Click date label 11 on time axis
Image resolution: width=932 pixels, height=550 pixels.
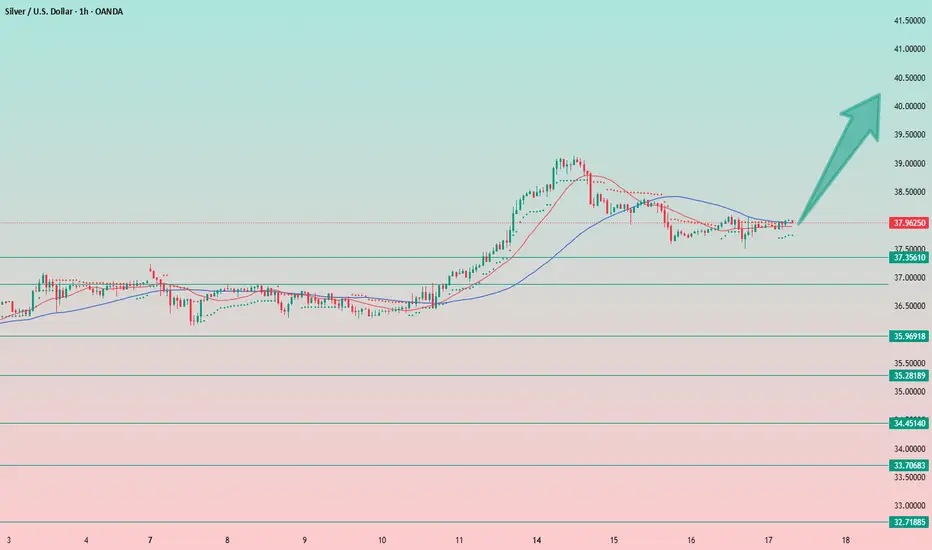459,540
